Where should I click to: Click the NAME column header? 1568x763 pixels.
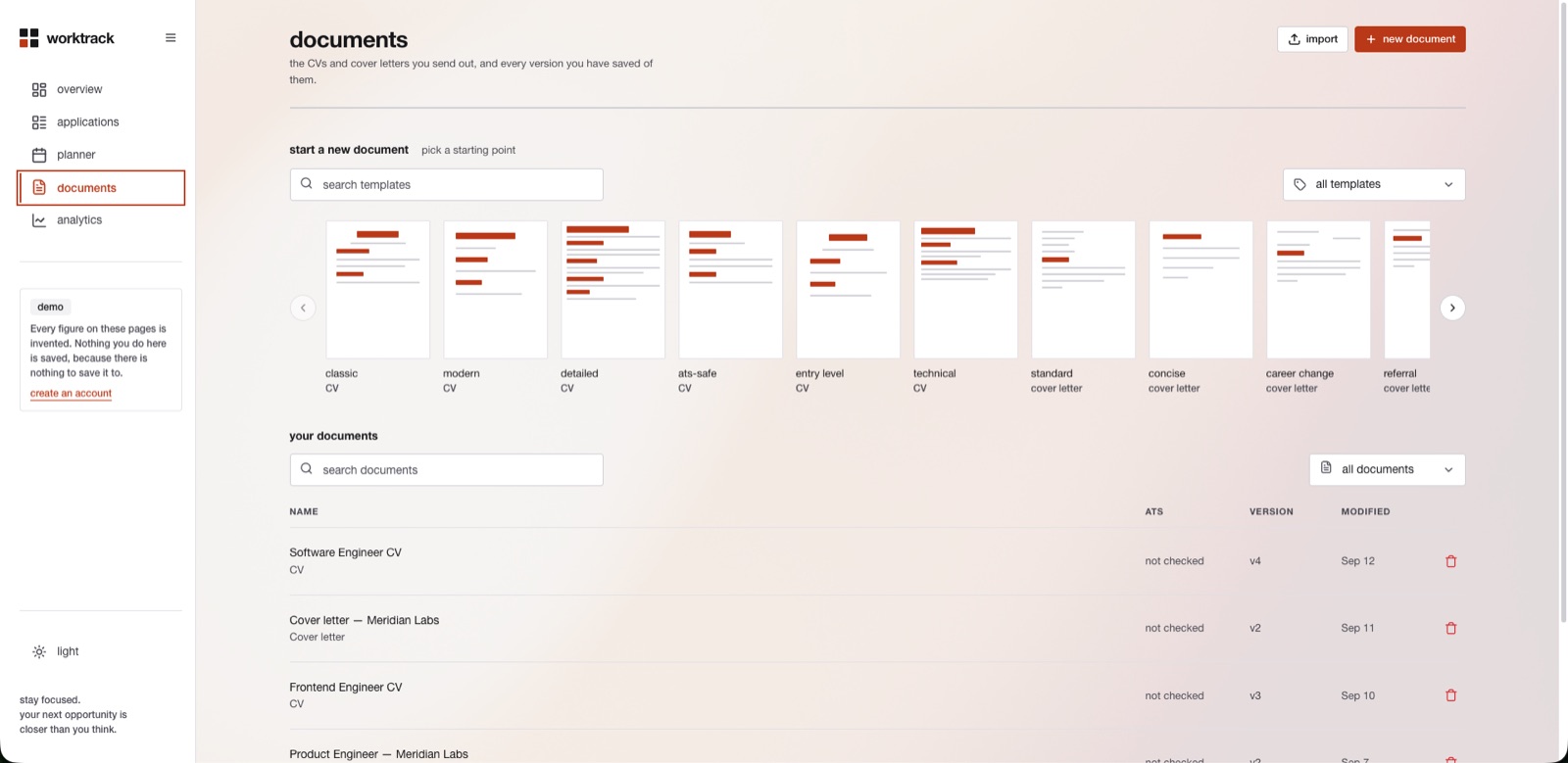[304, 511]
